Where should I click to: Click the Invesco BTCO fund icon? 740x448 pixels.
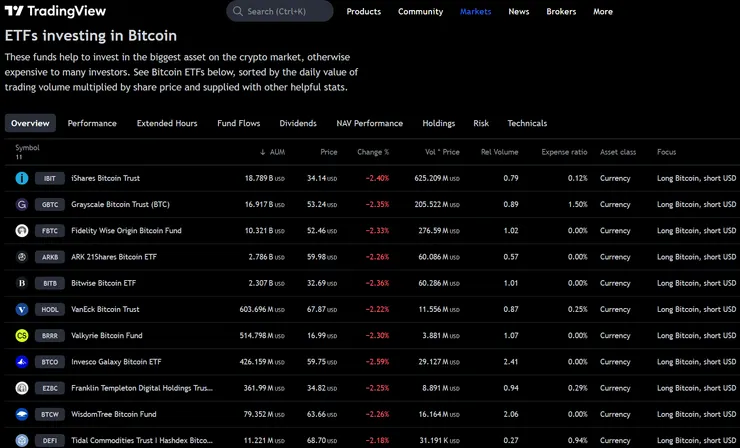click(x=22, y=361)
